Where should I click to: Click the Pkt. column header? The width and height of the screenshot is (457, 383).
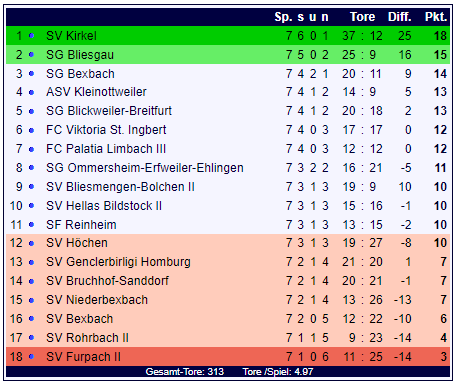[436, 17]
